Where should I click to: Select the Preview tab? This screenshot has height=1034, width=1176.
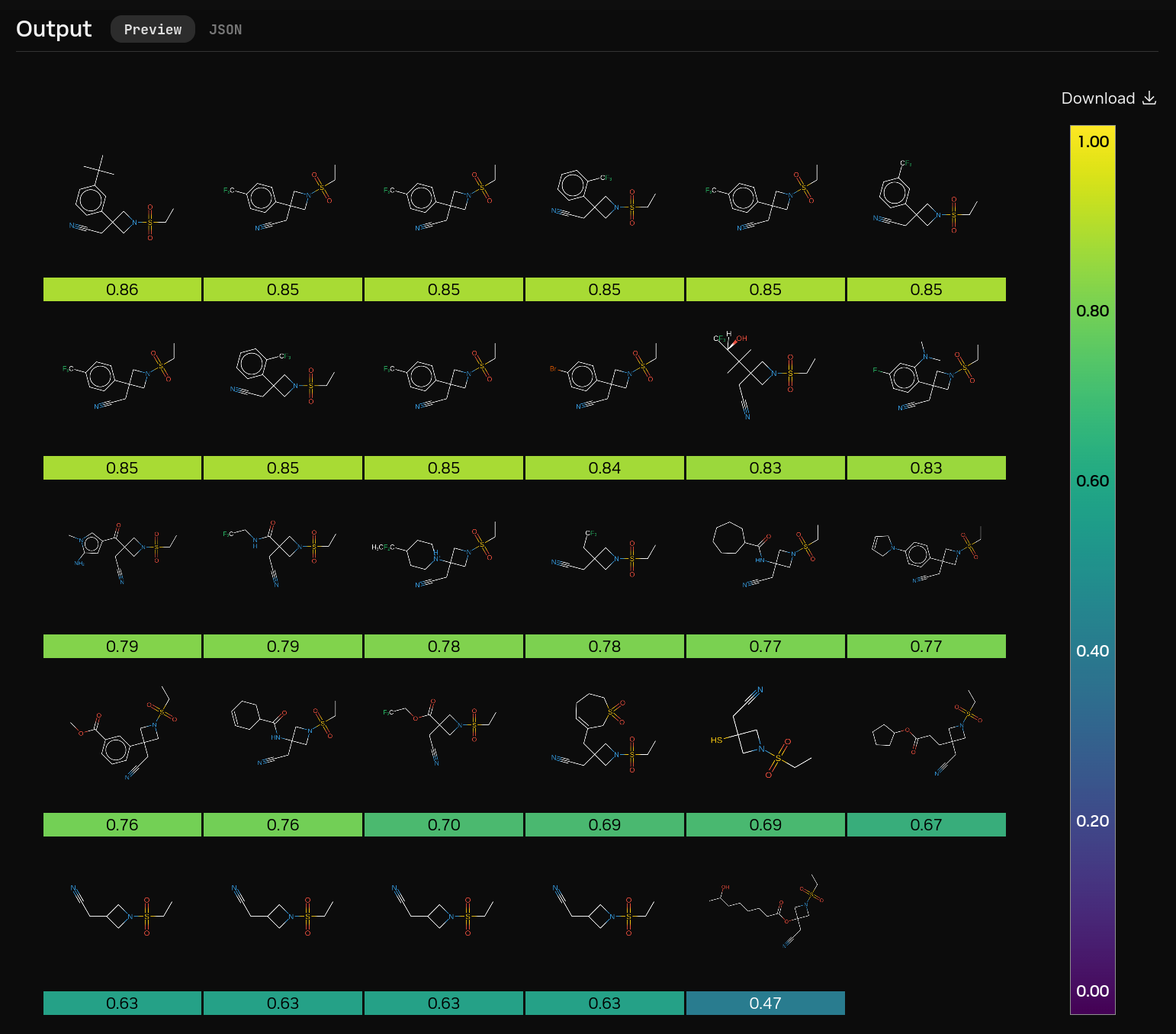coord(153,30)
